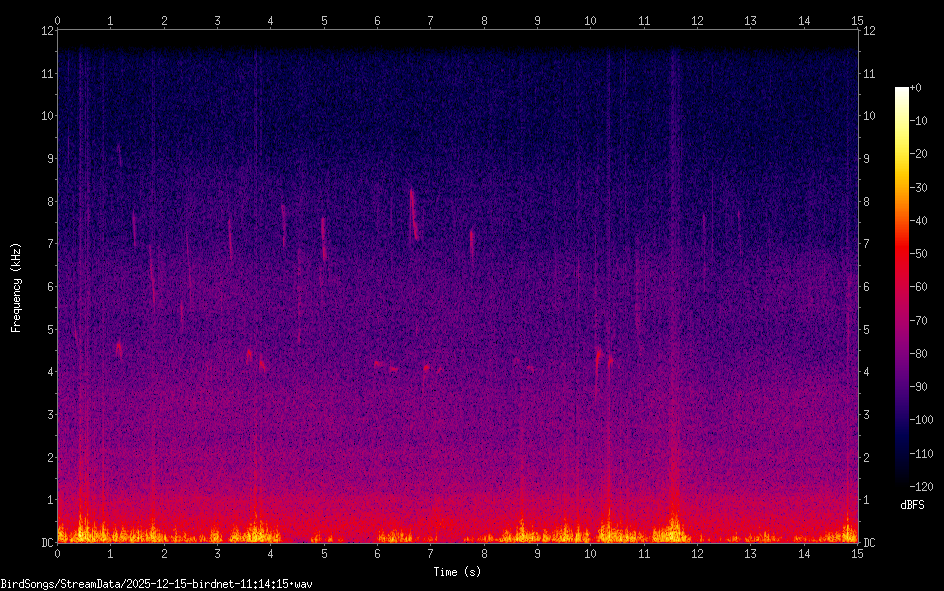The height and width of the screenshot is (591, 944).
Task: Select the 'Frequency (kHz)' axis label
Action: [x=16, y=287]
